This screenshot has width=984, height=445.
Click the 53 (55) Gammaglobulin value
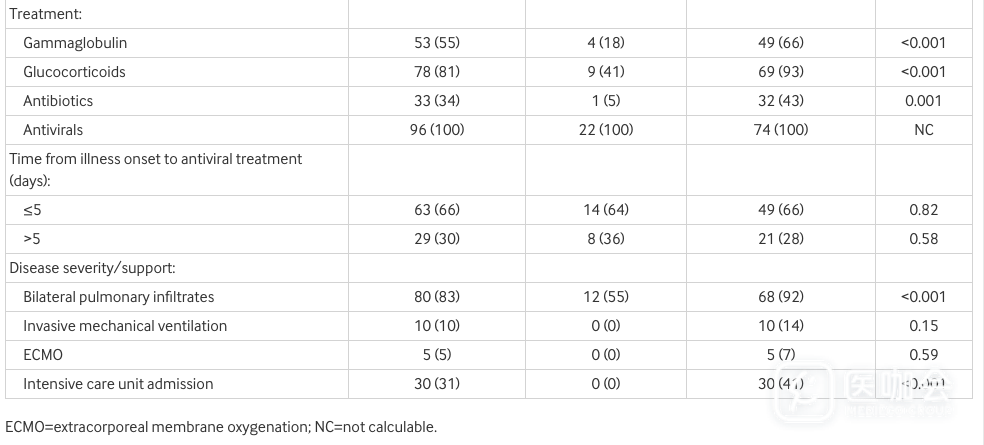pos(436,43)
